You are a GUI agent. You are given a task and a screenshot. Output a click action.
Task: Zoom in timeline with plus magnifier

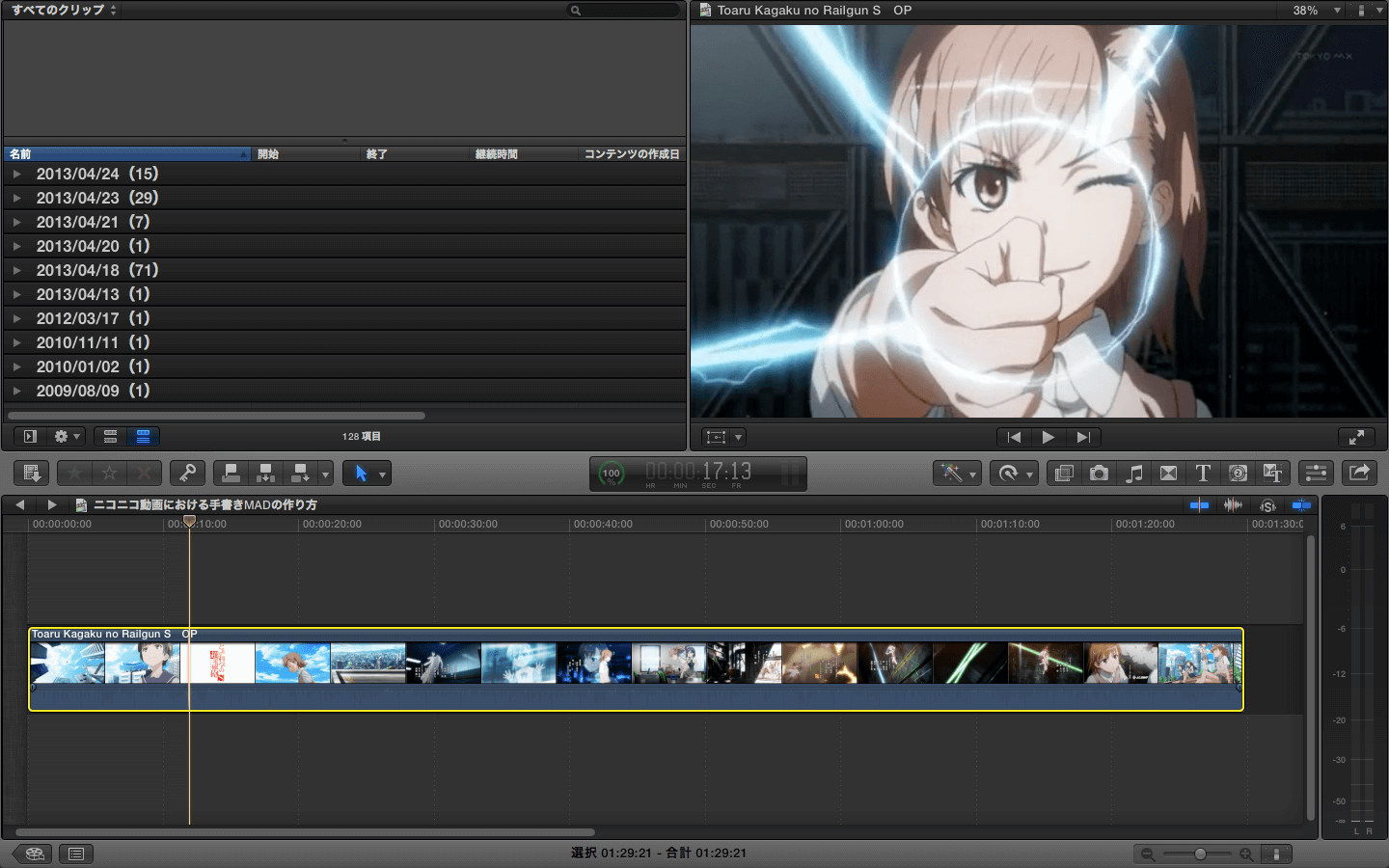(1246, 854)
